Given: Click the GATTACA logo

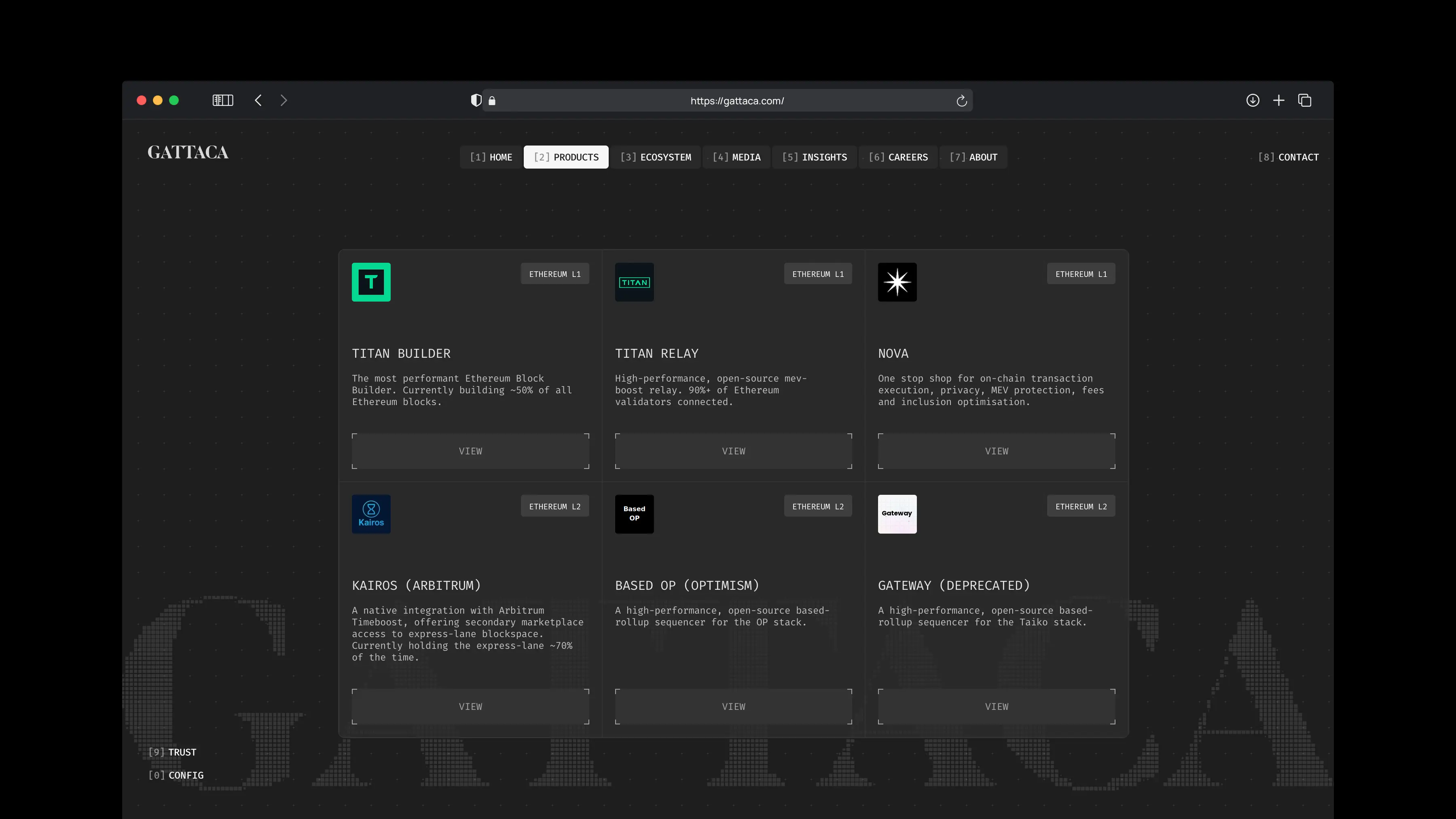Looking at the screenshot, I should 188,152.
